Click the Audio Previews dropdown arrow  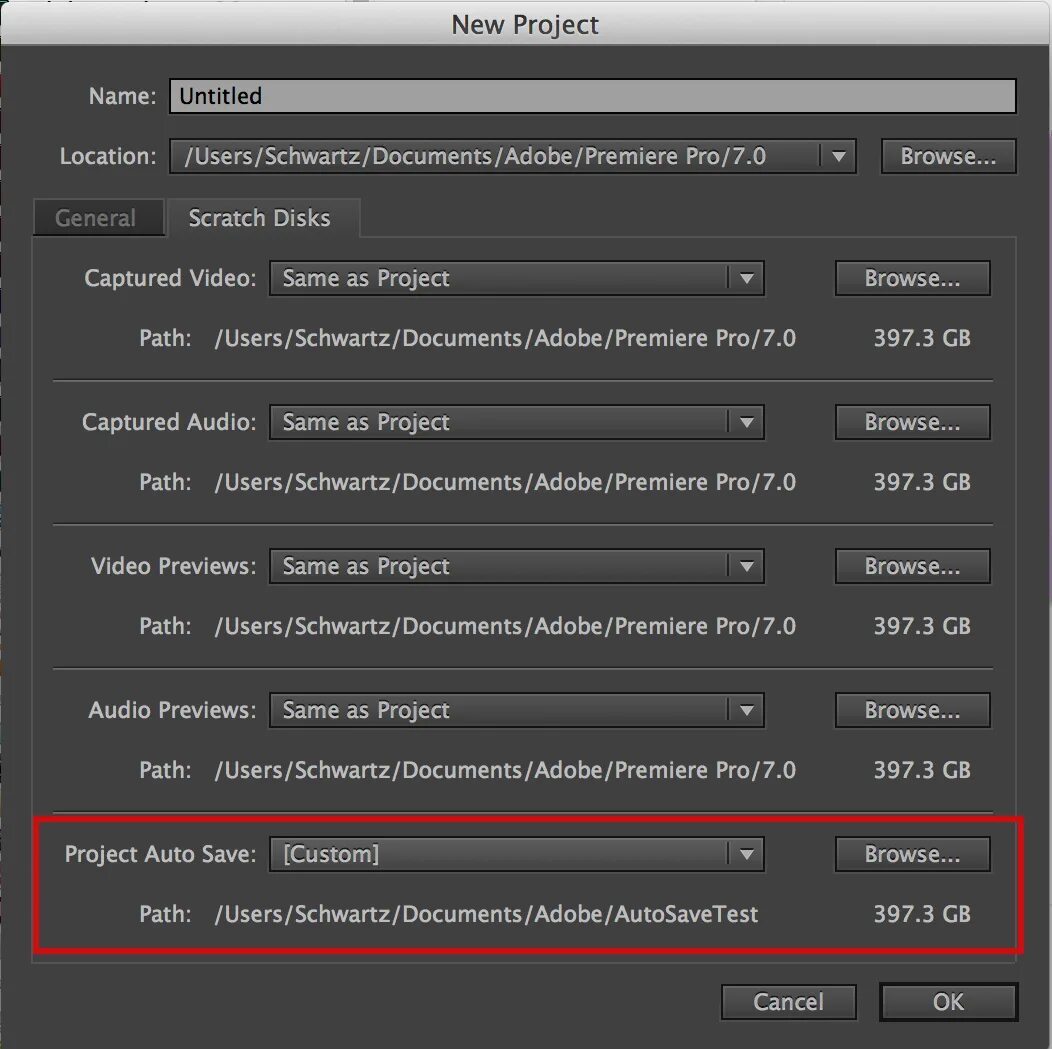[746, 710]
